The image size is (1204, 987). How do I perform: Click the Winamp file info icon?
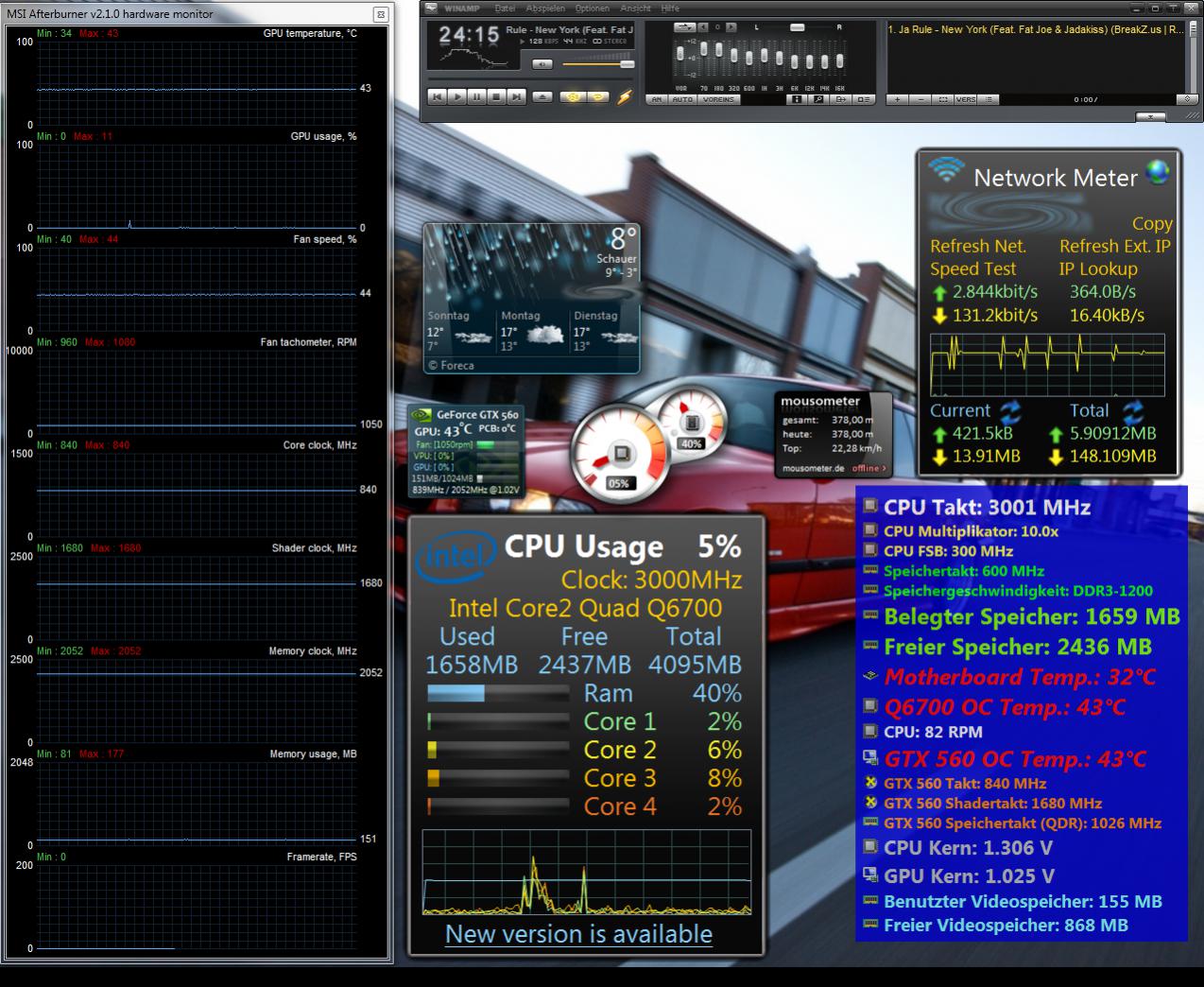pyautogui.click(x=796, y=99)
